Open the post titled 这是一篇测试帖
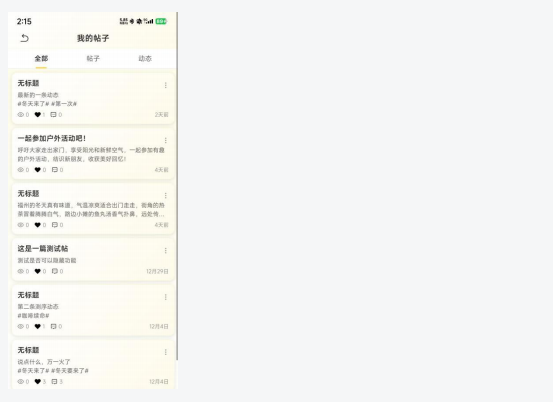553x403 pixels. [x=43, y=249]
